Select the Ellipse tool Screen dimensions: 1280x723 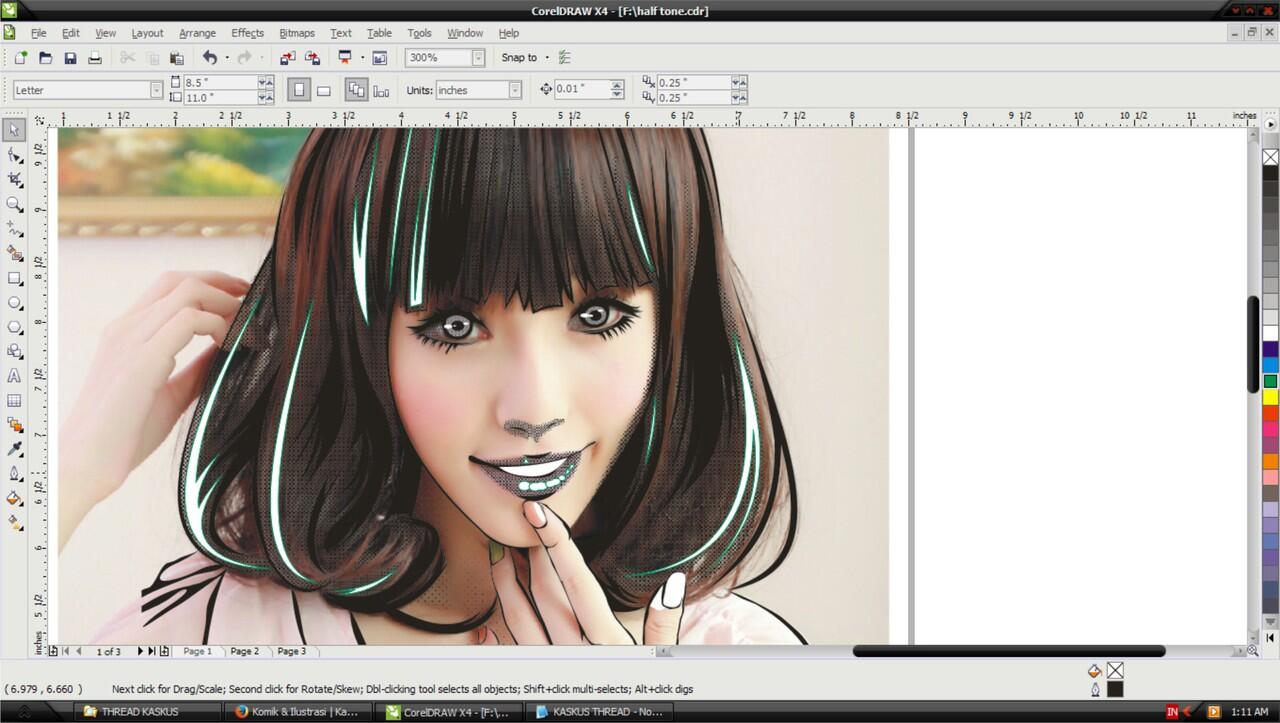14,302
